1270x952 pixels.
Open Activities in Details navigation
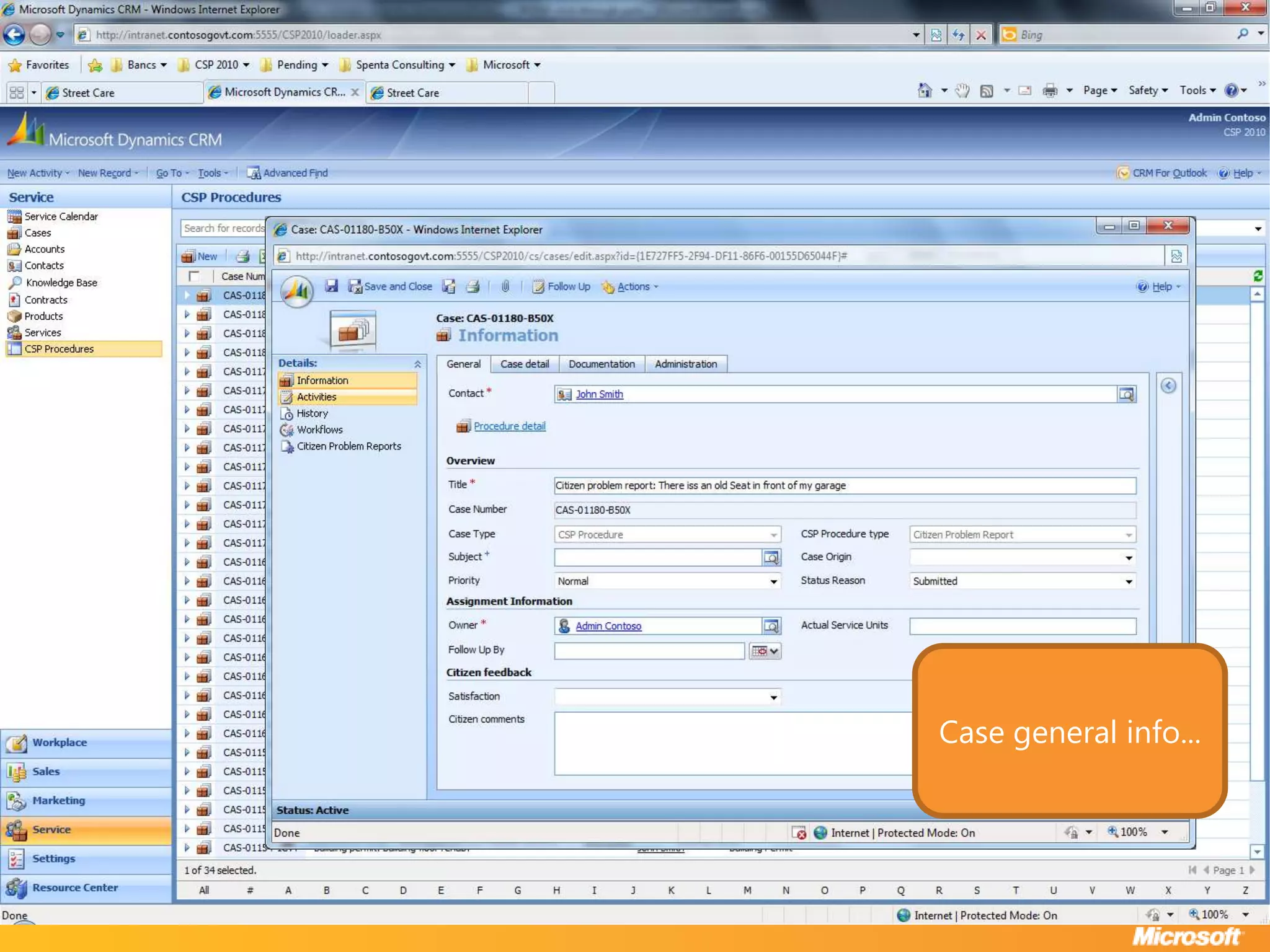(316, 397)
